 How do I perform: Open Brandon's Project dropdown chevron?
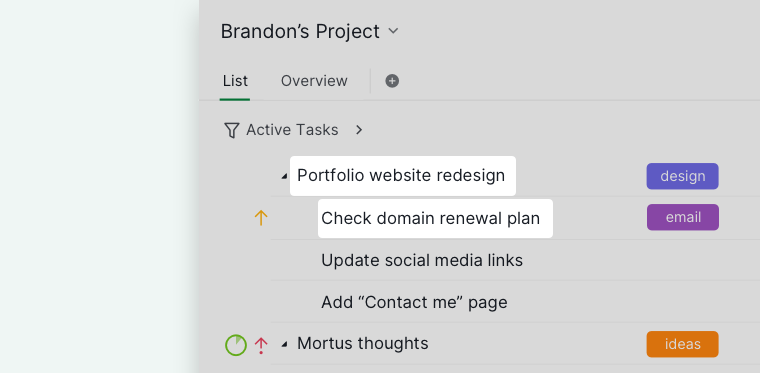tap(393, 31)
